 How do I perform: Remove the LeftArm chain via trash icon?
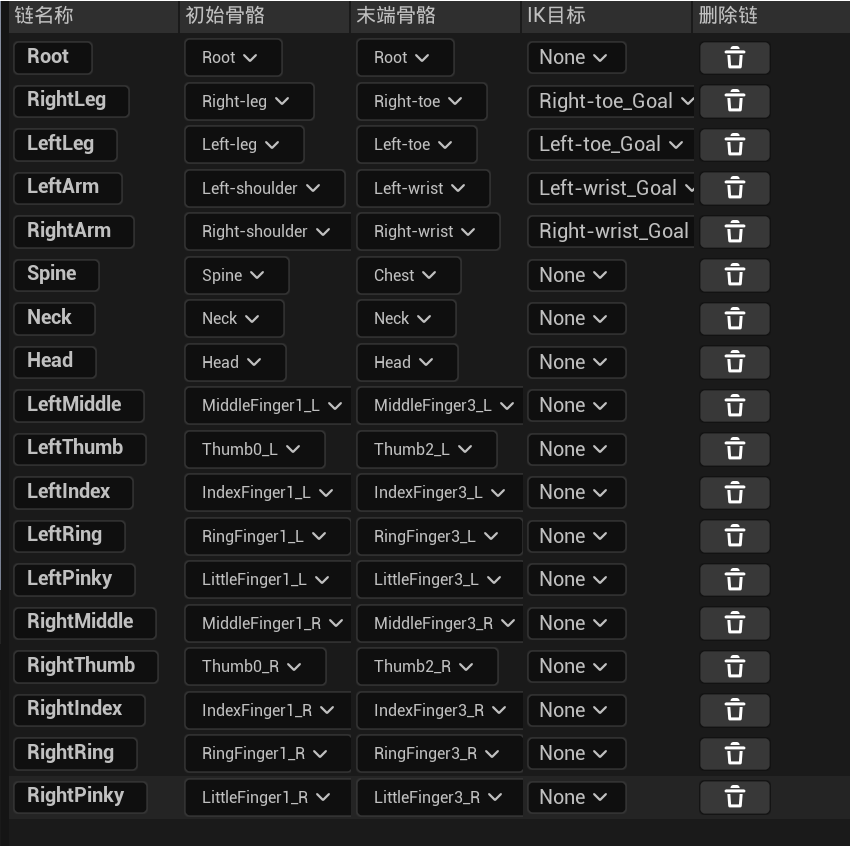[734, 188]
